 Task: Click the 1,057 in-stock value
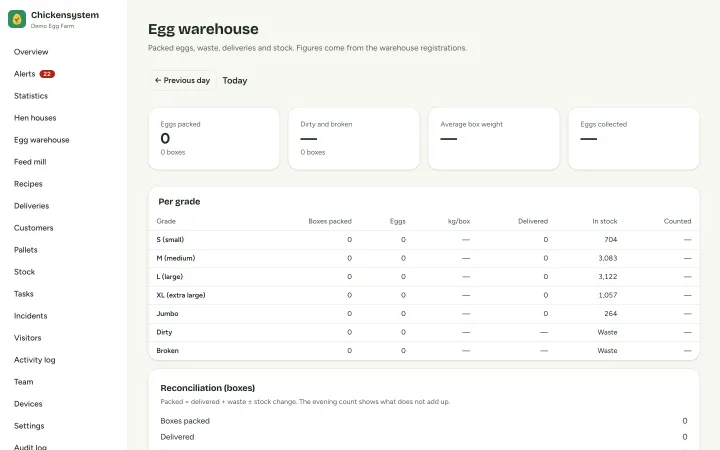[x=608, y=295]
